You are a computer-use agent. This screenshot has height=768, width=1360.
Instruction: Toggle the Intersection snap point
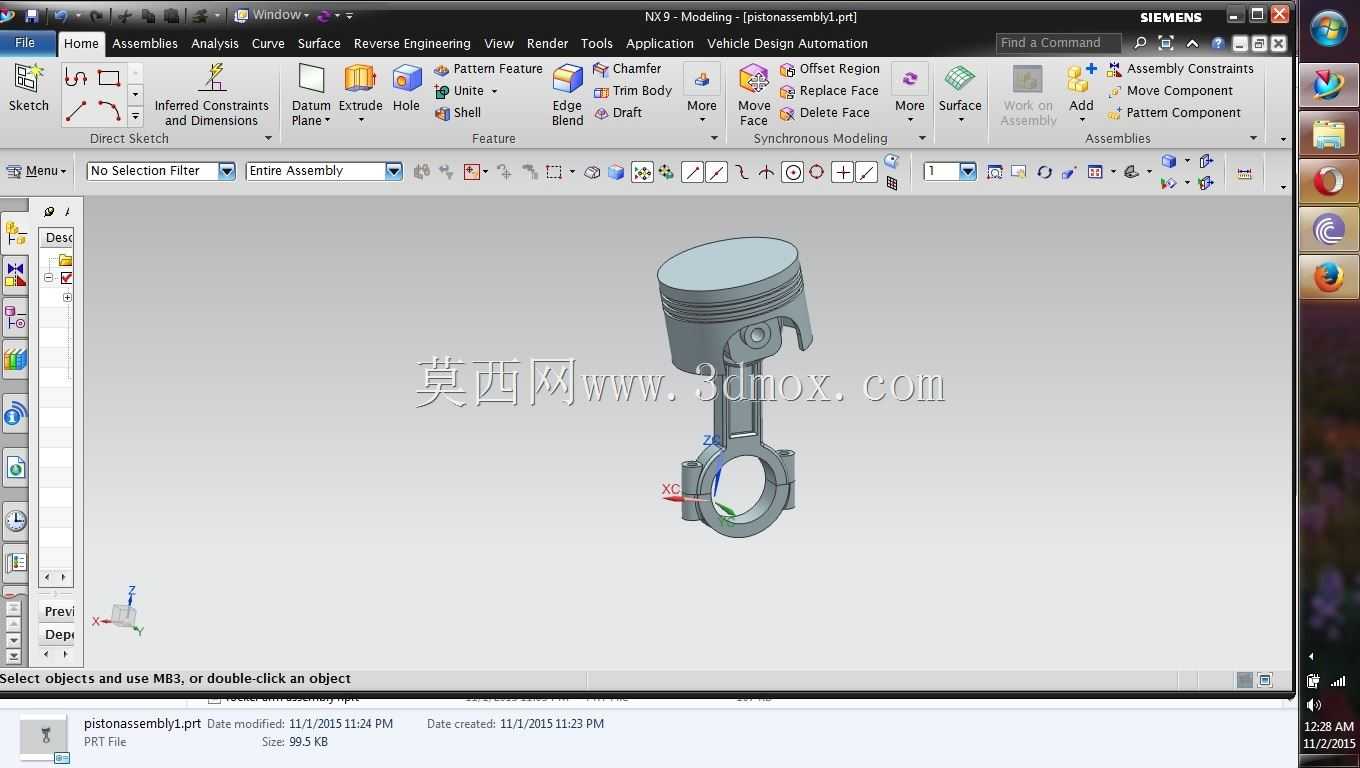766,172
